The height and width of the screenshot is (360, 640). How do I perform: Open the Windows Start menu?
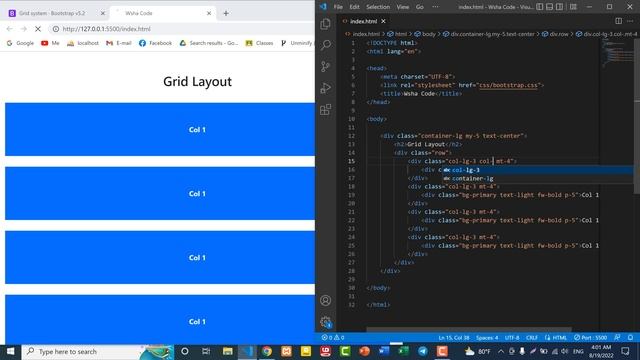11,351
